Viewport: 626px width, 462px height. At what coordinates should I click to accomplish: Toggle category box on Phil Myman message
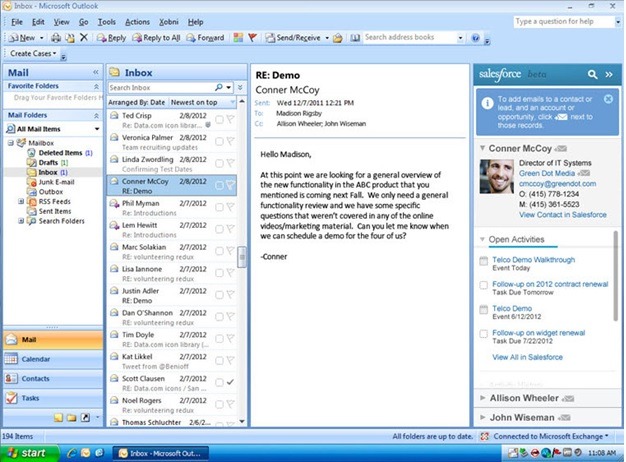pos(219,207)
